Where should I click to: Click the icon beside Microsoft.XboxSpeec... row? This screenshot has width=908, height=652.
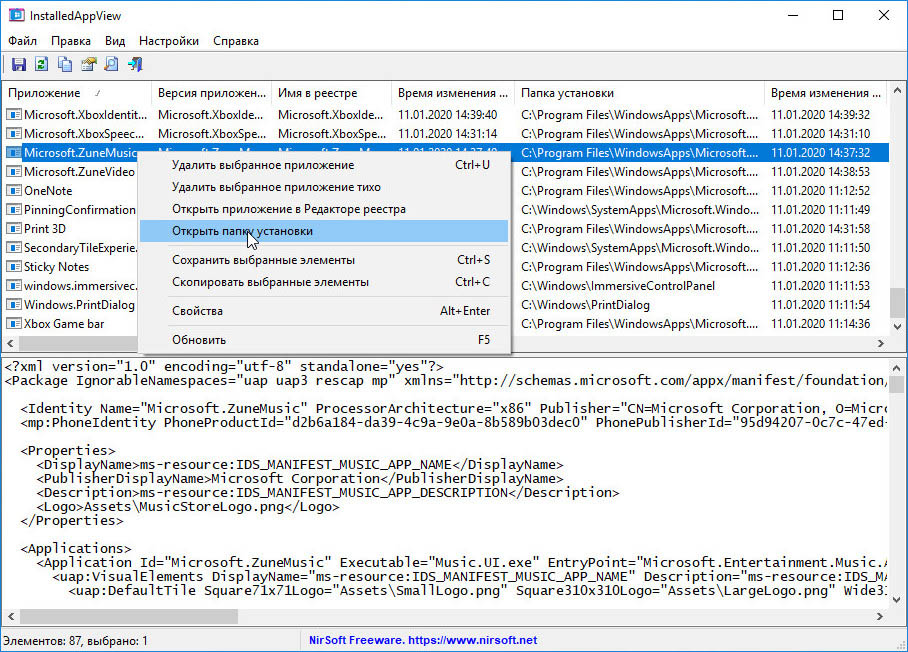pyautogui.click(x=14, y=134)
